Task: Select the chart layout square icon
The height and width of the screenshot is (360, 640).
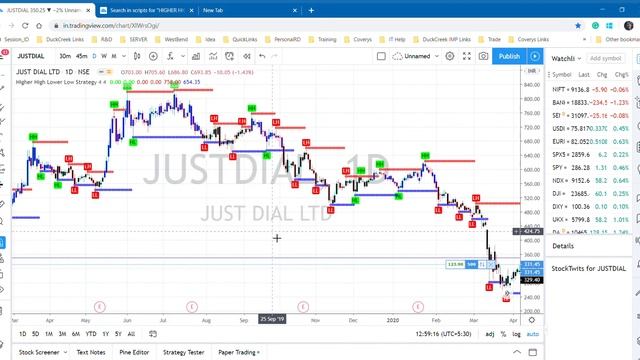Action: [381, 56]
